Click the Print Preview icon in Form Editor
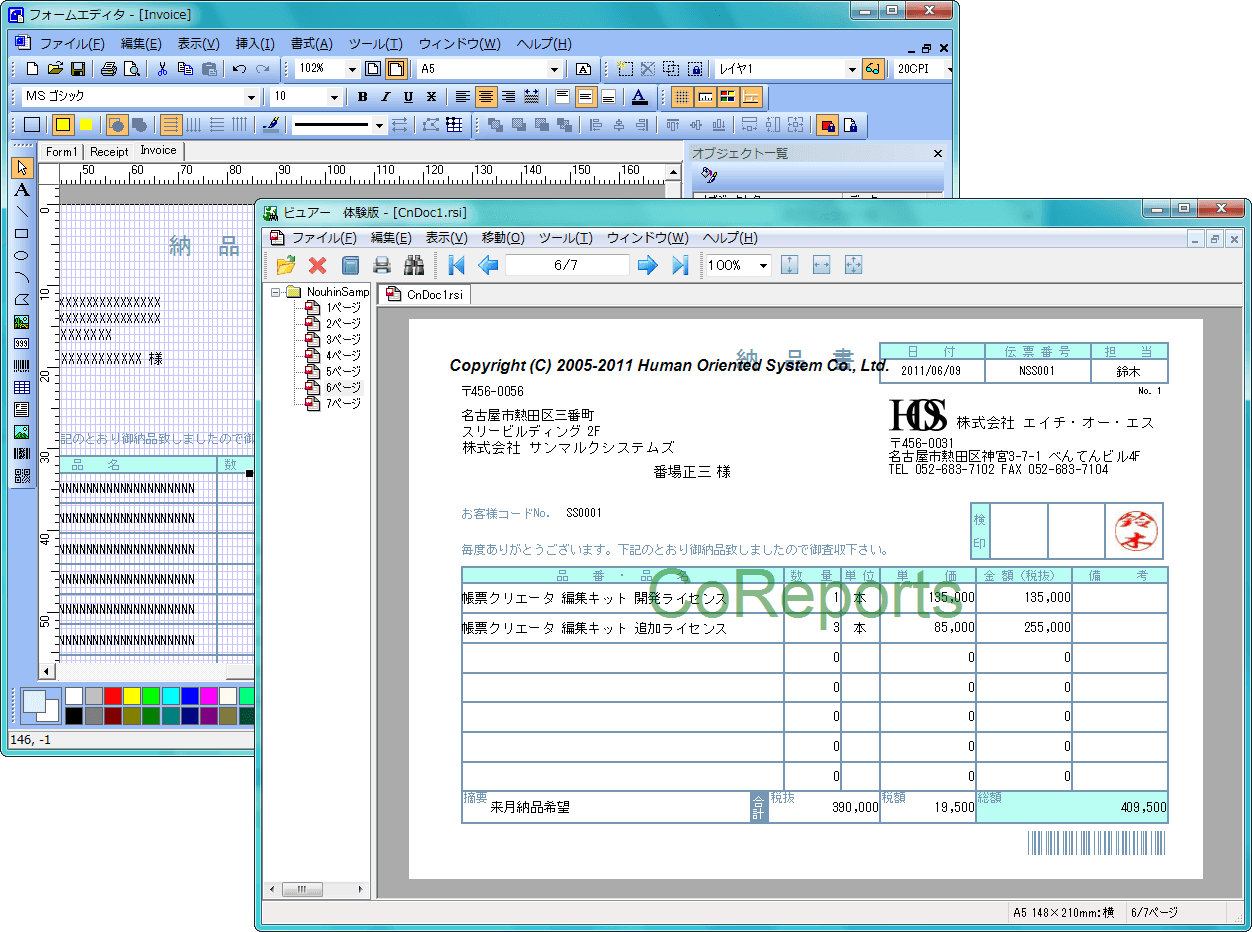 pyautogui.click(x=131, y=69)
